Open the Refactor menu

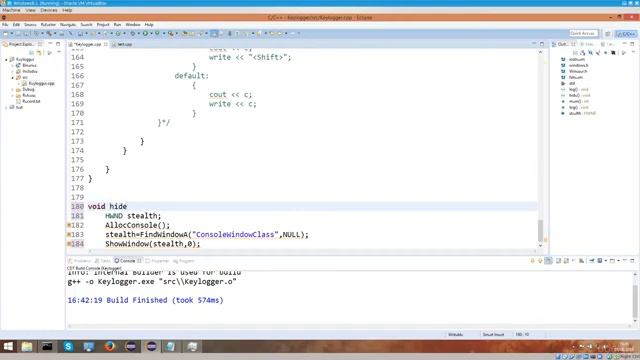pos(48,24)
